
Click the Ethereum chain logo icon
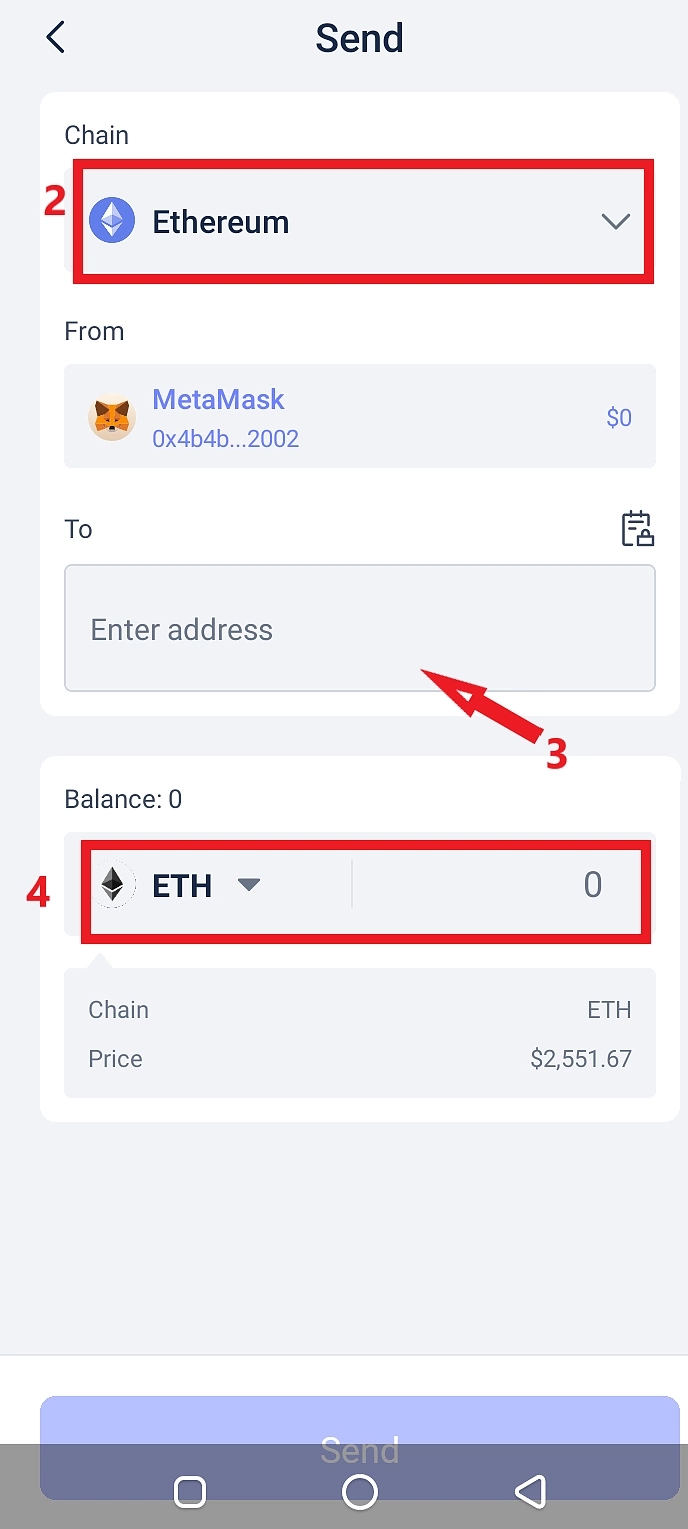pos(112,221)
